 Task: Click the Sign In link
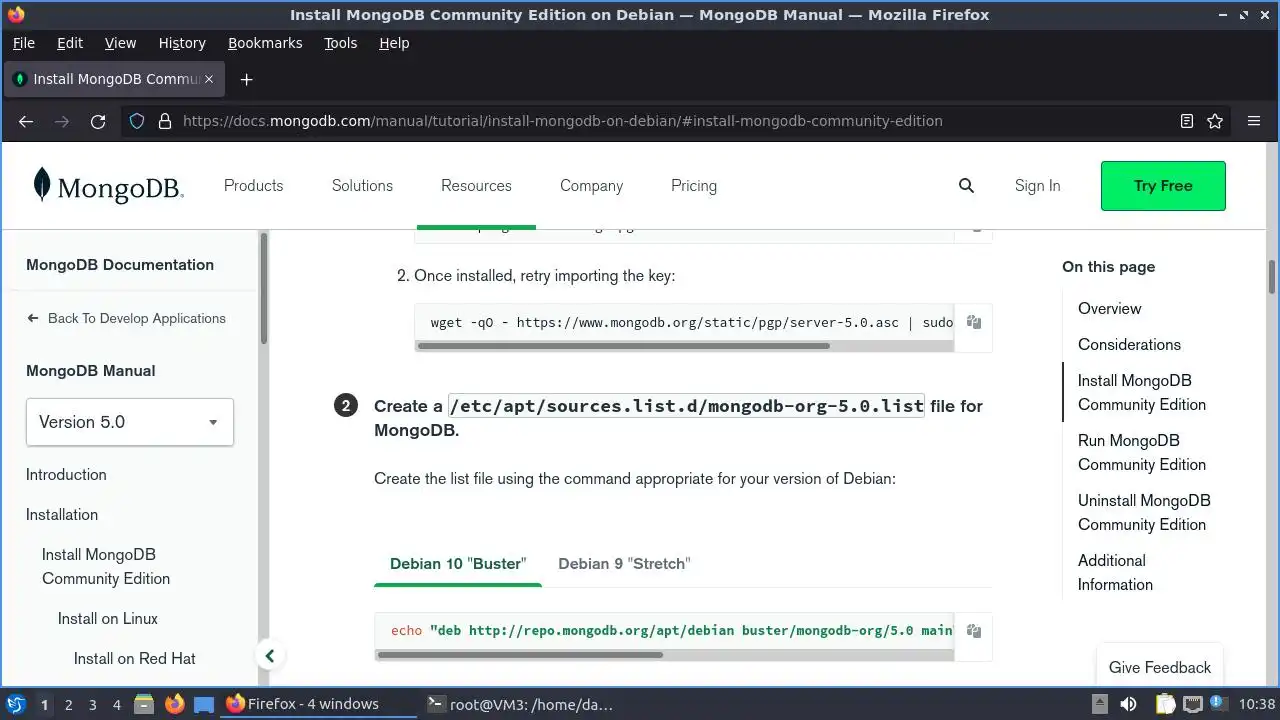(1037, 186)
